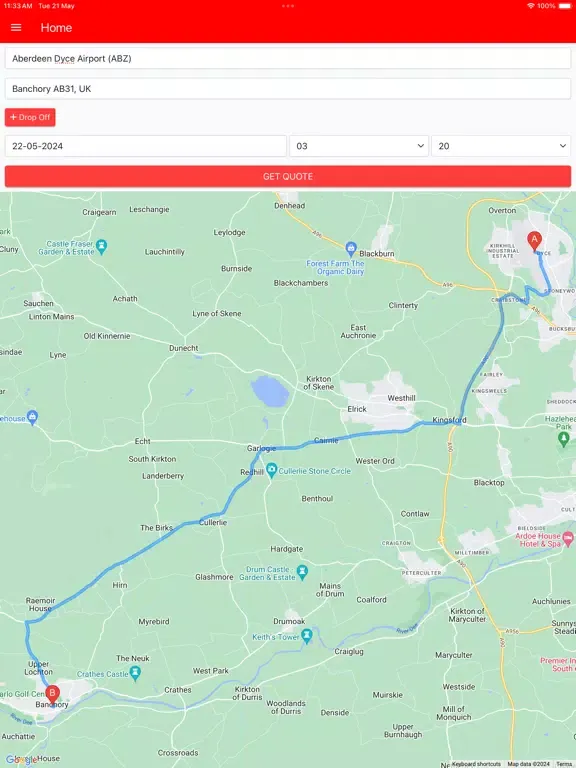
Task: Tap the multitasking three-dot handle
Action: point(288,6)
